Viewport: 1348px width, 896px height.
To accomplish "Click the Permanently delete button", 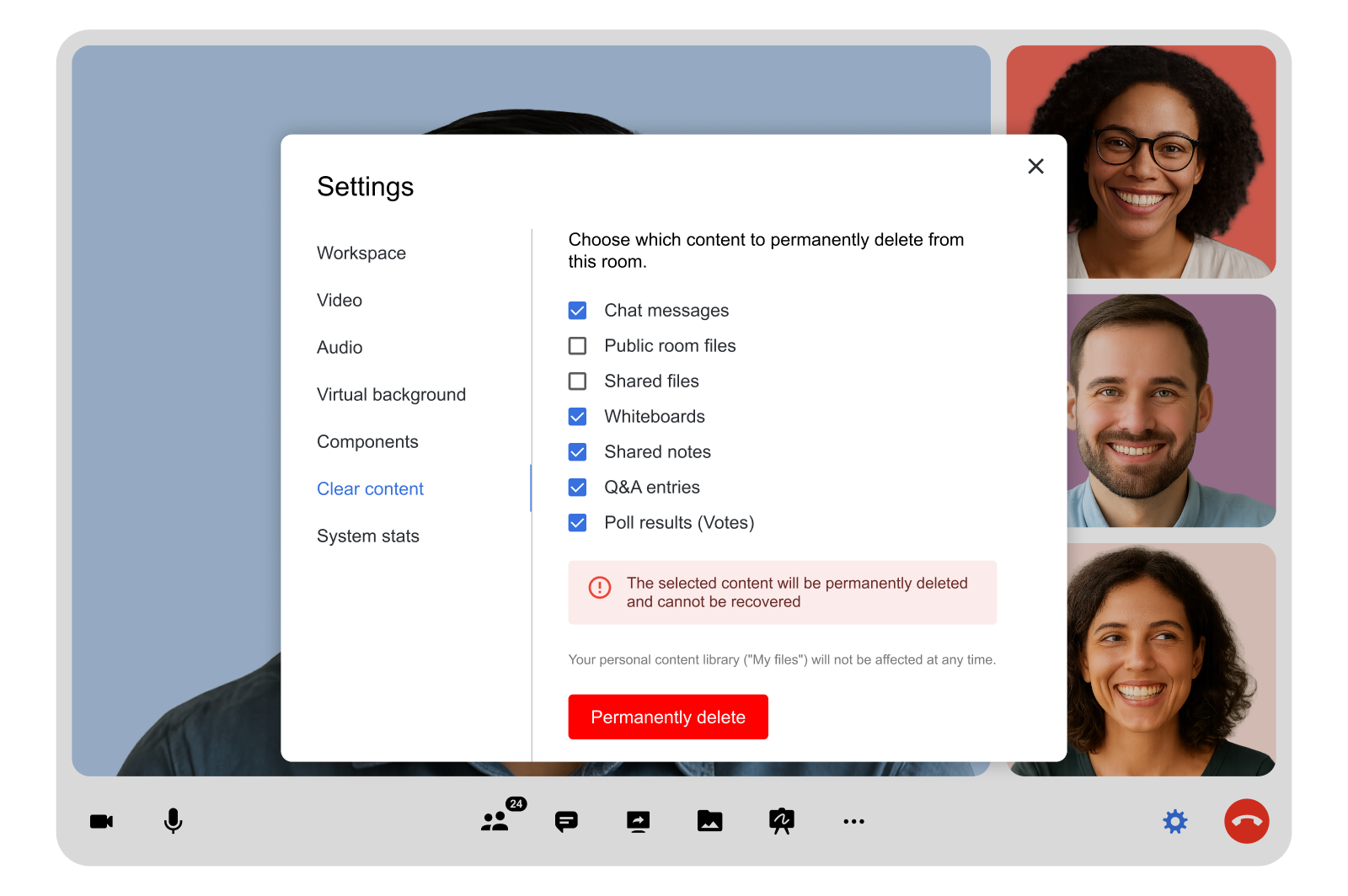I will 668,717.
